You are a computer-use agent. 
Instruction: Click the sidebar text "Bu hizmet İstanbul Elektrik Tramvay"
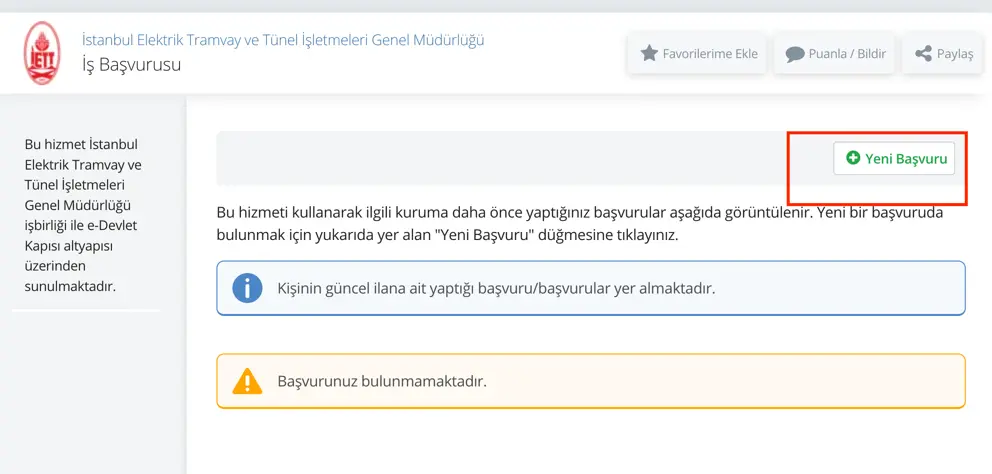pyautogui.click(x=83, y=215)
